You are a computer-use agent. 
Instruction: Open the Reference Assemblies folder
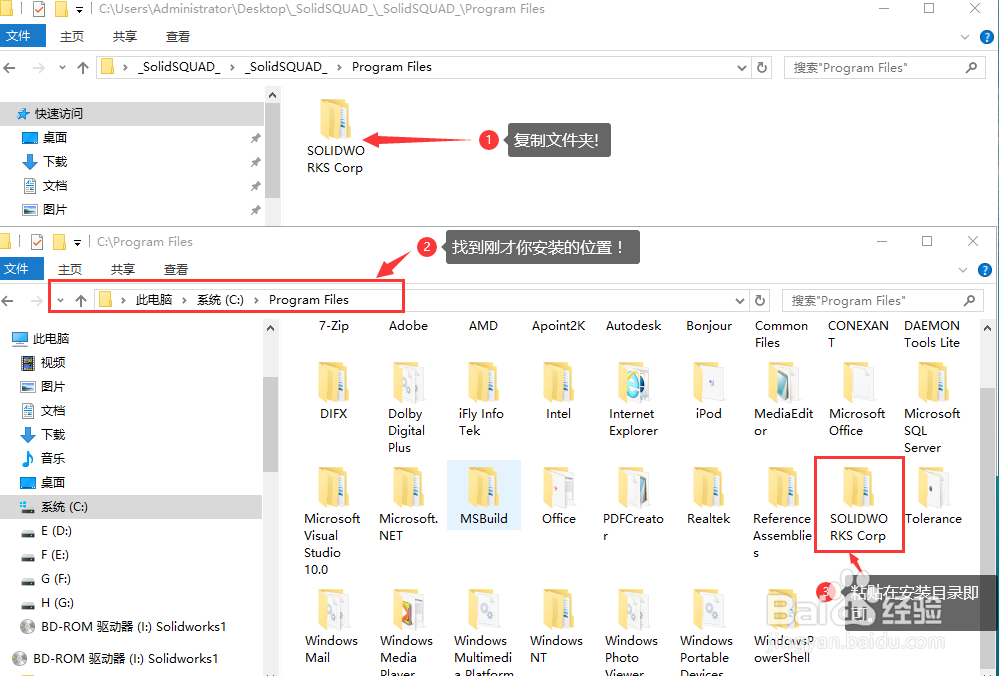click(x=782, y=513)
